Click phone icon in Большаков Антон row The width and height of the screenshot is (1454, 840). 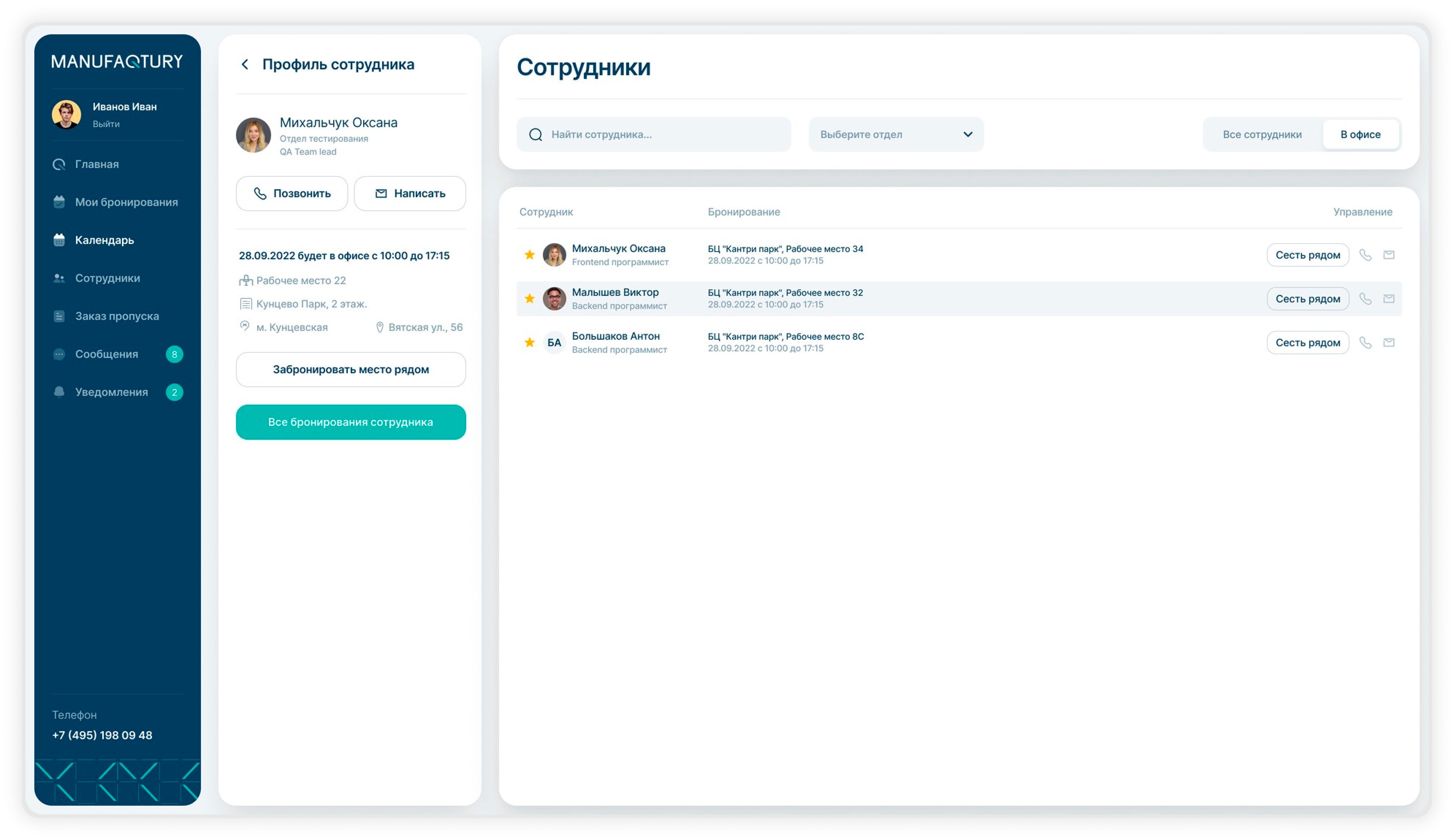tap(1364, 343)
